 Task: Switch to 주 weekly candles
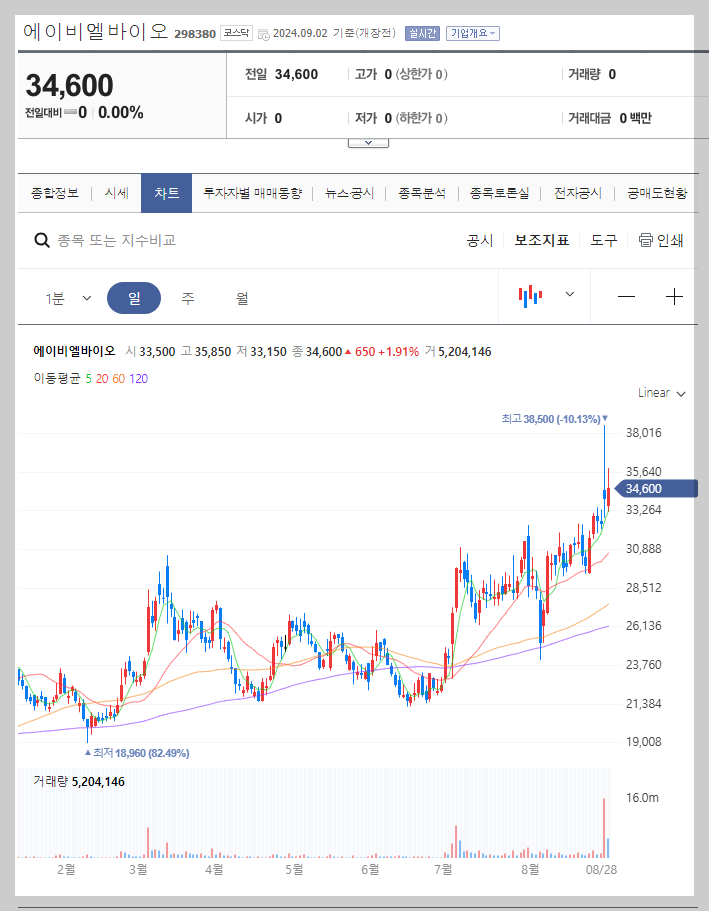[x=187, y=297]
